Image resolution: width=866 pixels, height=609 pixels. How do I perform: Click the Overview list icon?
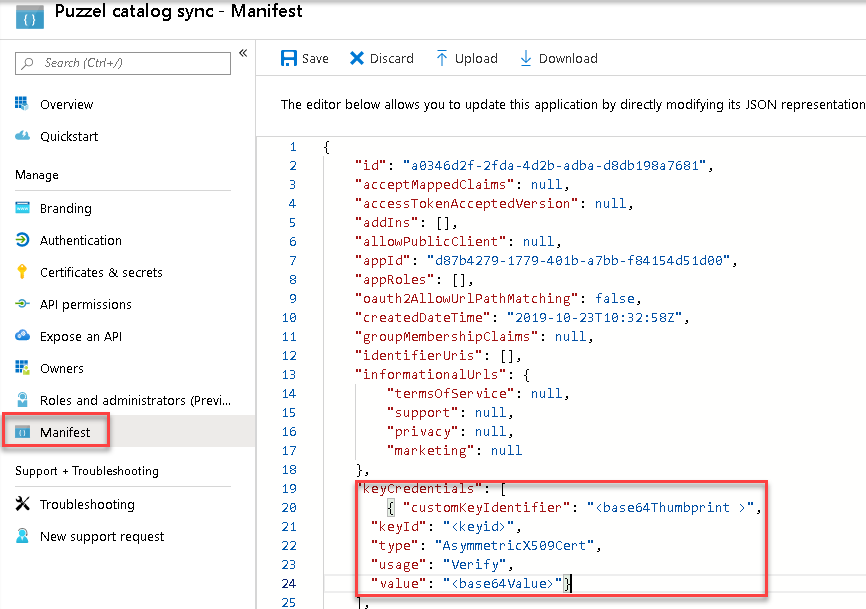tap(22, 104)
